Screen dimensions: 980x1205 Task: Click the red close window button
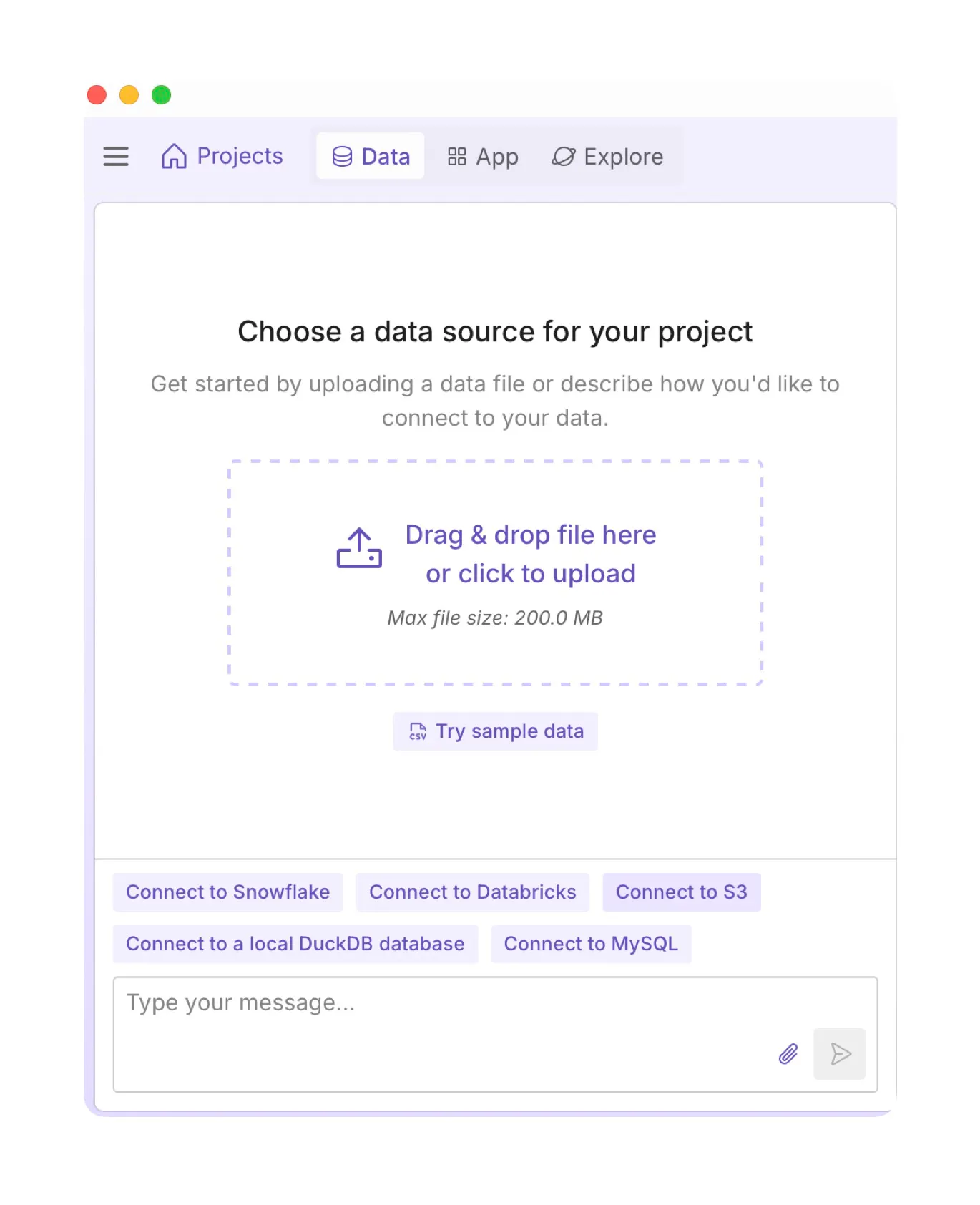[x=97, y=94]
